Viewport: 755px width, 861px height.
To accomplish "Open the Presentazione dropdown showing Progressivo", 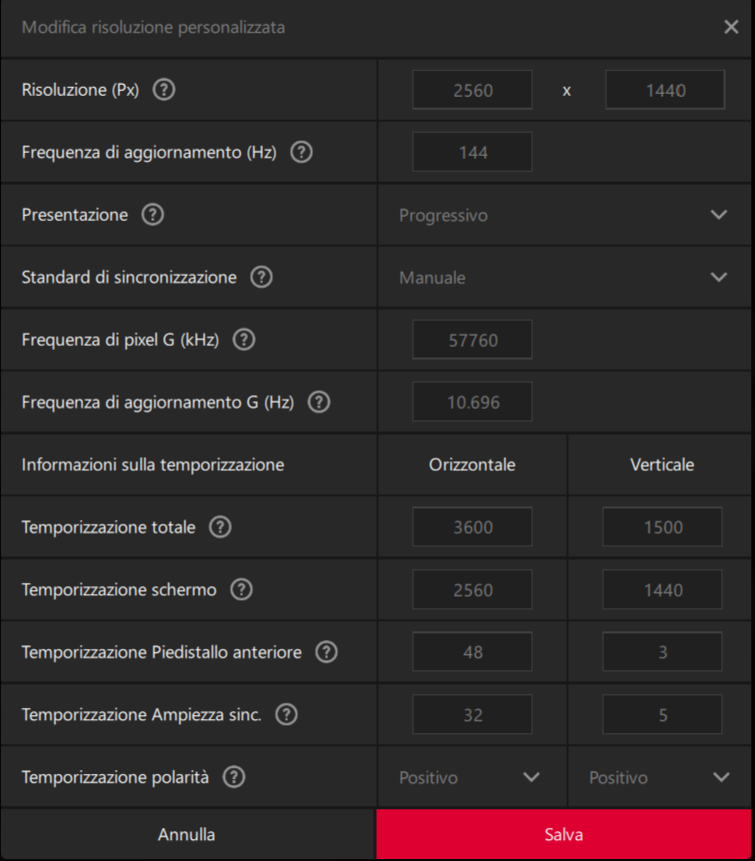I will (x=565, y=214).
